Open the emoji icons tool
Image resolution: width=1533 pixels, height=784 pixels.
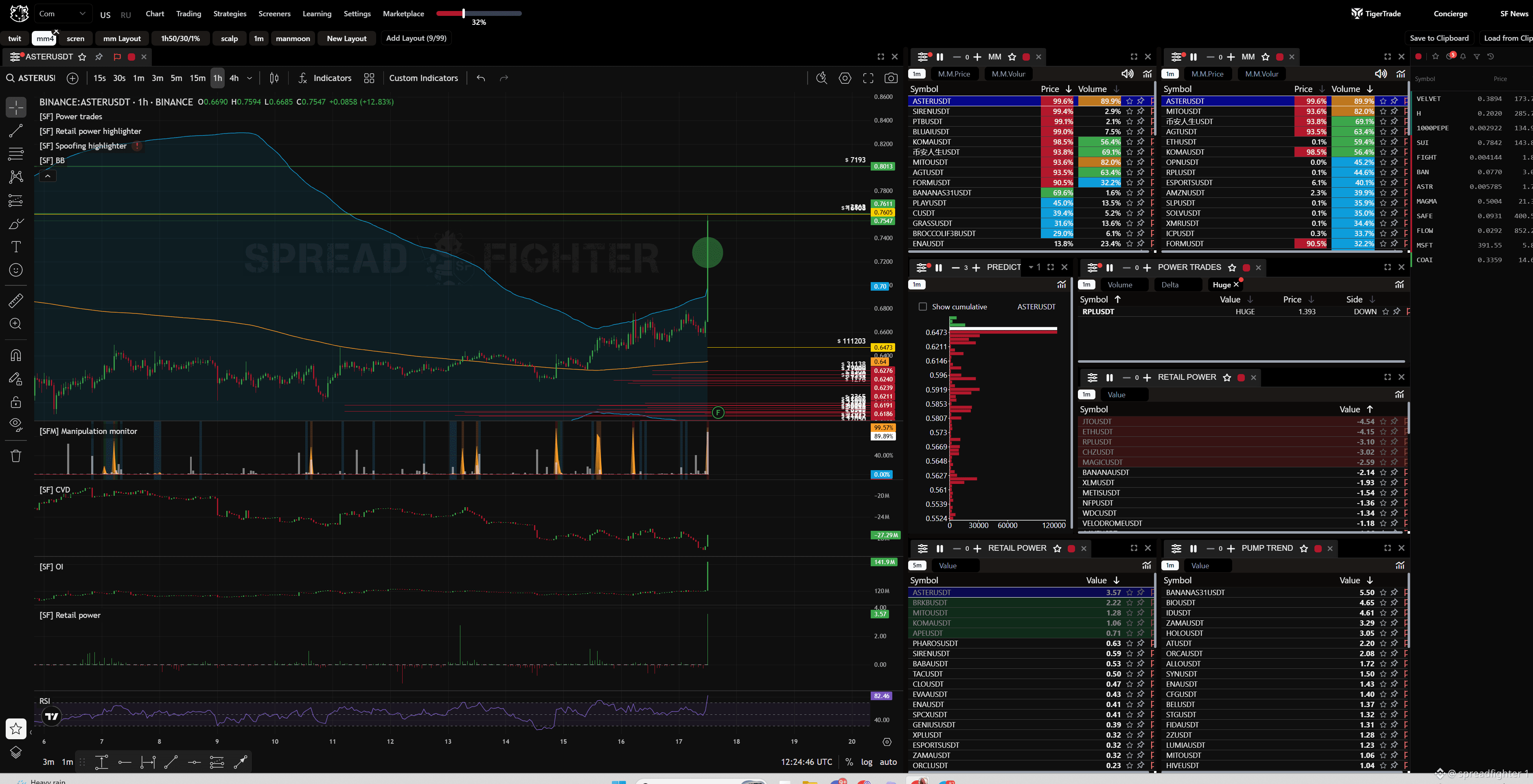[16, 269]
